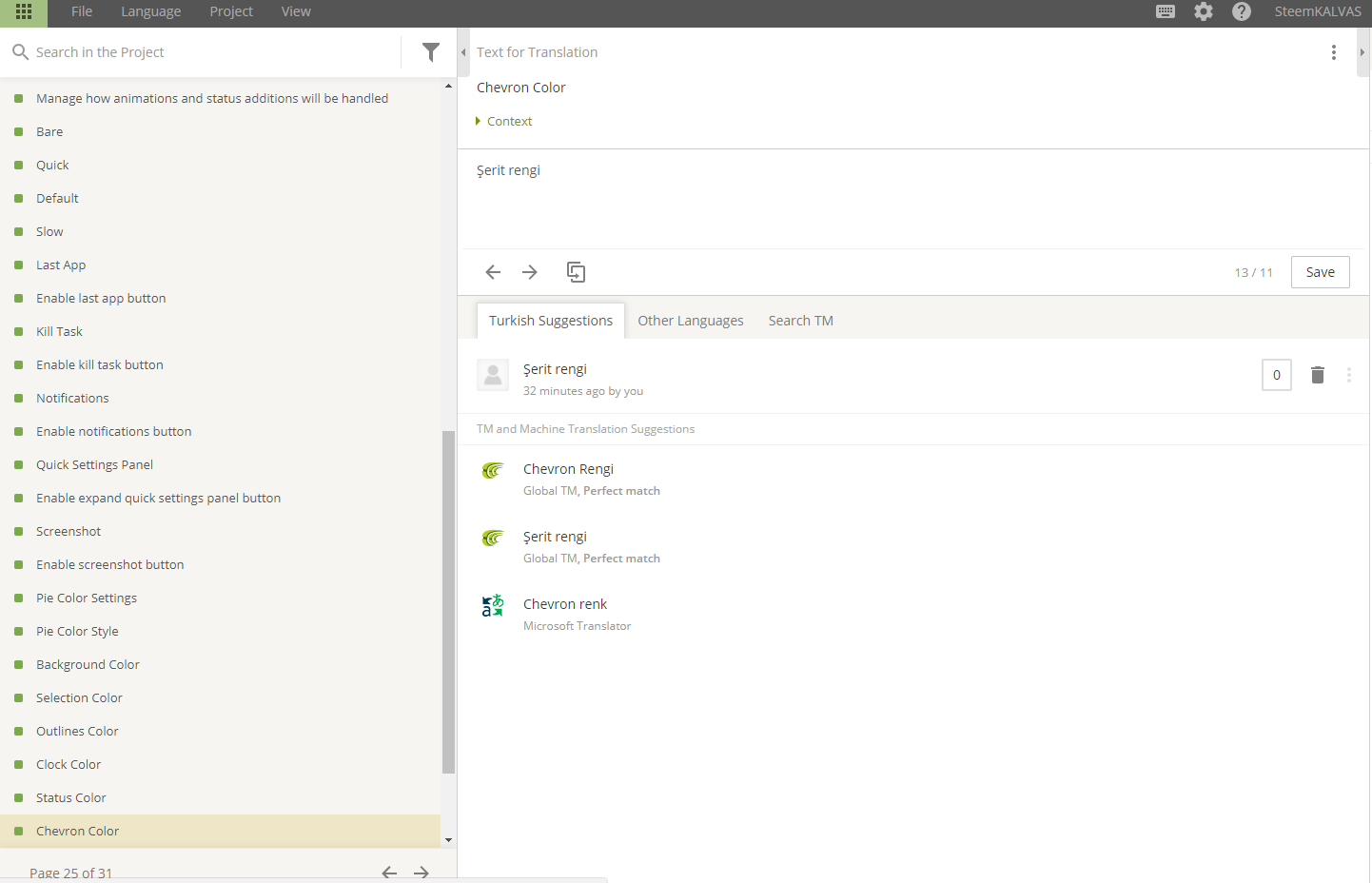Open the apps grid menu icon
The height and width of the screenshot is (883, 1372).
click(x=24, y=11)
